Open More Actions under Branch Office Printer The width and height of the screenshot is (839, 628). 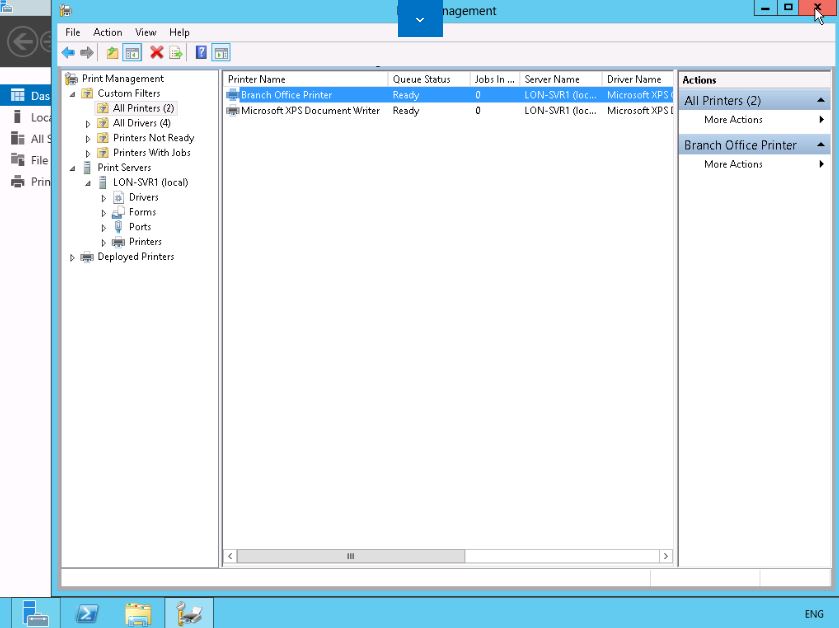[x=754, y=164]
